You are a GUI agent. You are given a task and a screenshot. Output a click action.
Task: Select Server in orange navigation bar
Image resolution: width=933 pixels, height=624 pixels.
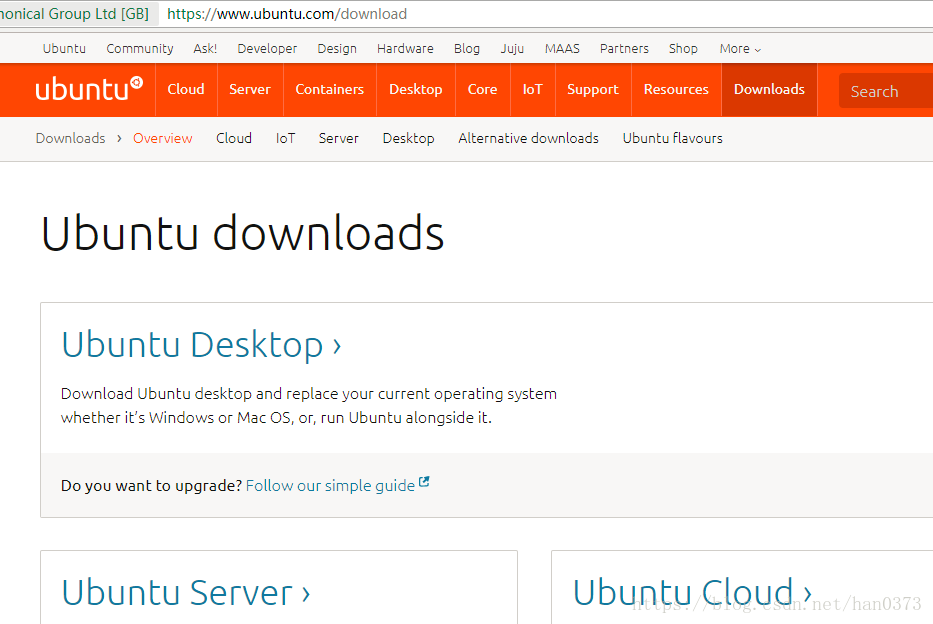[250, 89]
